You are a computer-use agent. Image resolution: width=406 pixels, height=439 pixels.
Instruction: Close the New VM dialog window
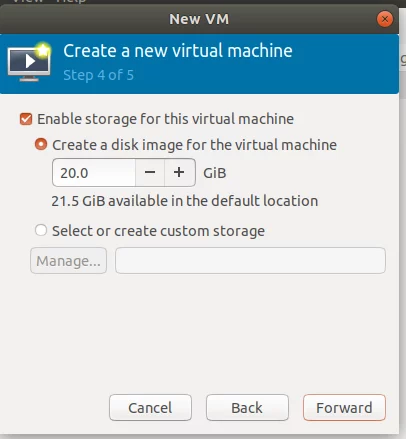click(x=385, y=19)
